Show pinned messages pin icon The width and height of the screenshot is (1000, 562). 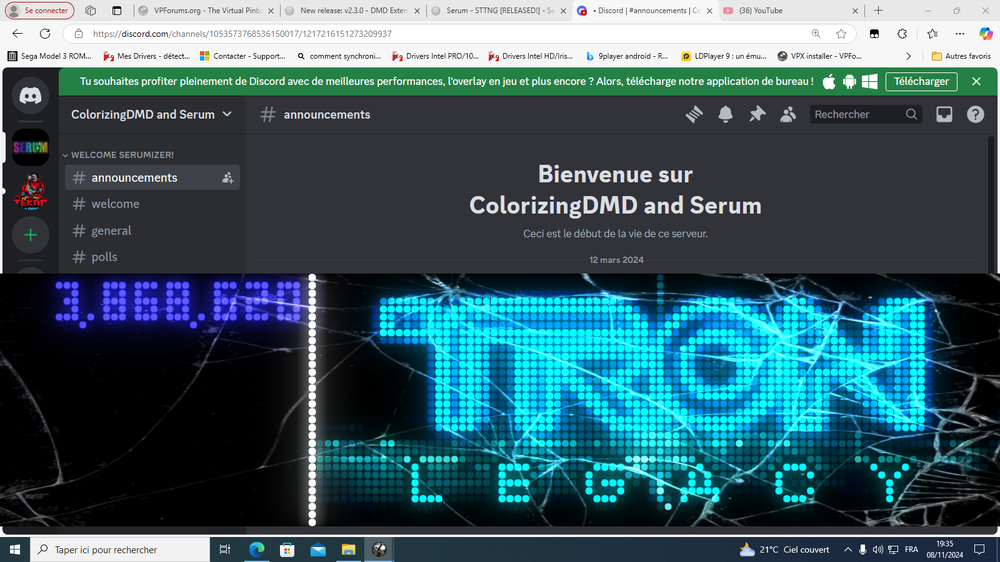click(756, 114)
